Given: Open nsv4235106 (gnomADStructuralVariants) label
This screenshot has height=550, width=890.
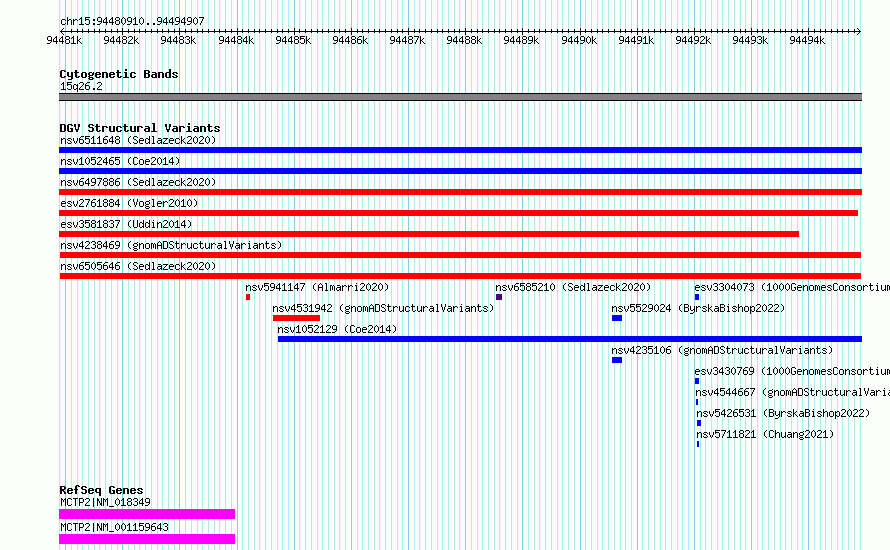Looking at the screenshot, I should pyautogui.click(x=722, y=350).
